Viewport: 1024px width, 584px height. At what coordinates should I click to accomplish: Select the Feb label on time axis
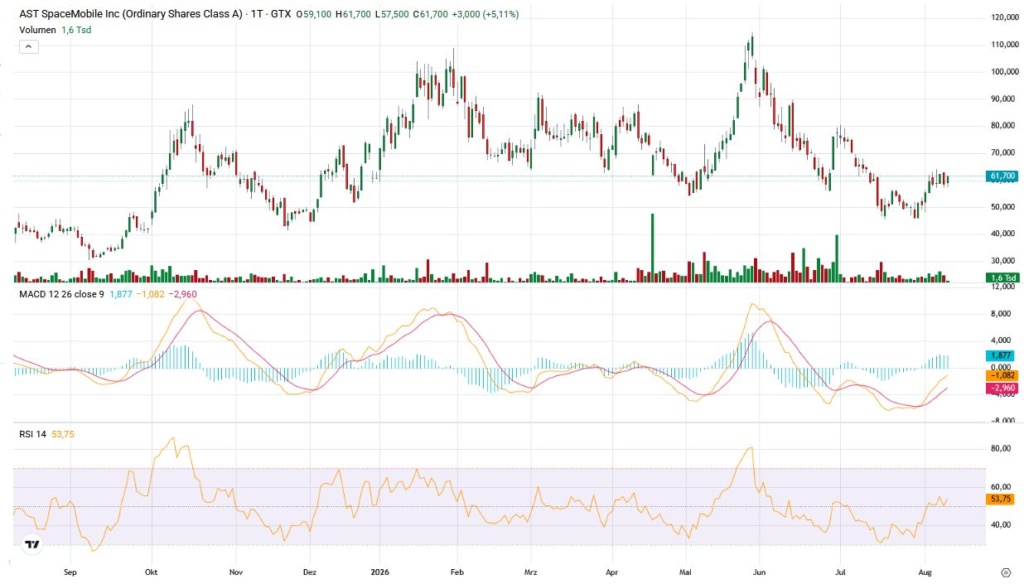point(457,572)
